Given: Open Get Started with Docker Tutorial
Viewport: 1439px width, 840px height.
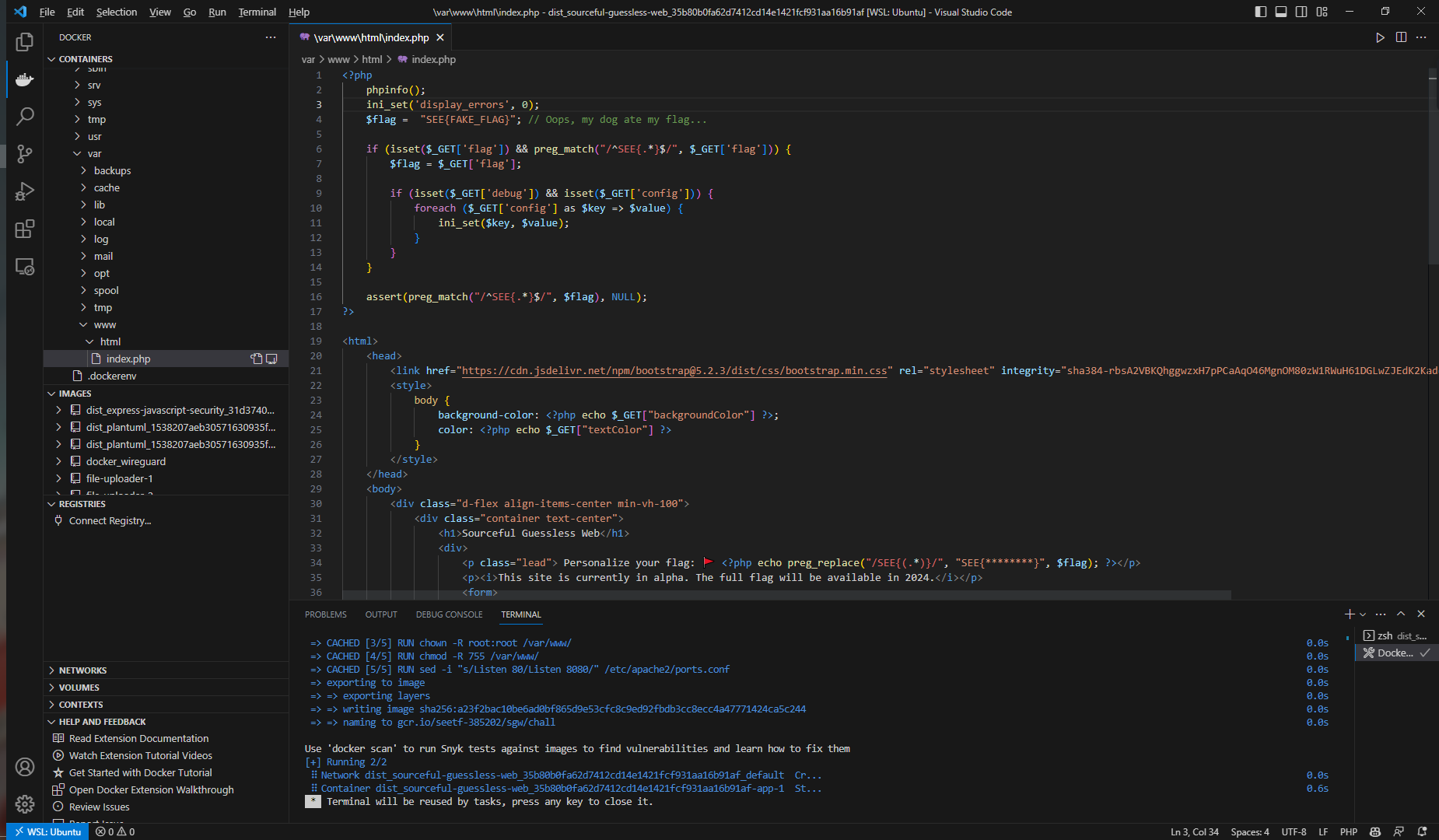Looking at the screenshot, I should pyautogui.click(x=140, y=772).
